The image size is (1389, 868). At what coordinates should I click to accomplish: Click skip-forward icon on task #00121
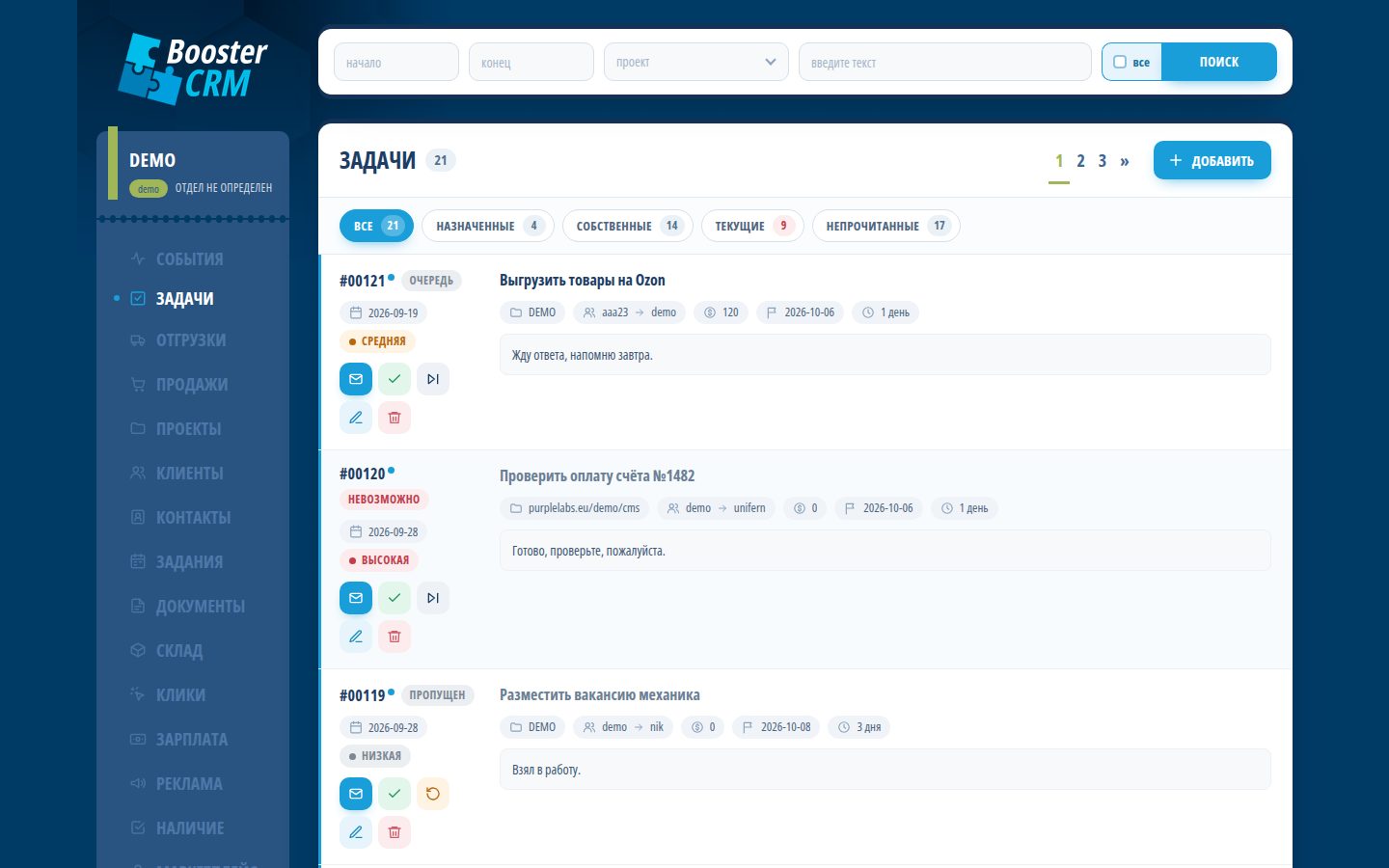coord(433,379)
